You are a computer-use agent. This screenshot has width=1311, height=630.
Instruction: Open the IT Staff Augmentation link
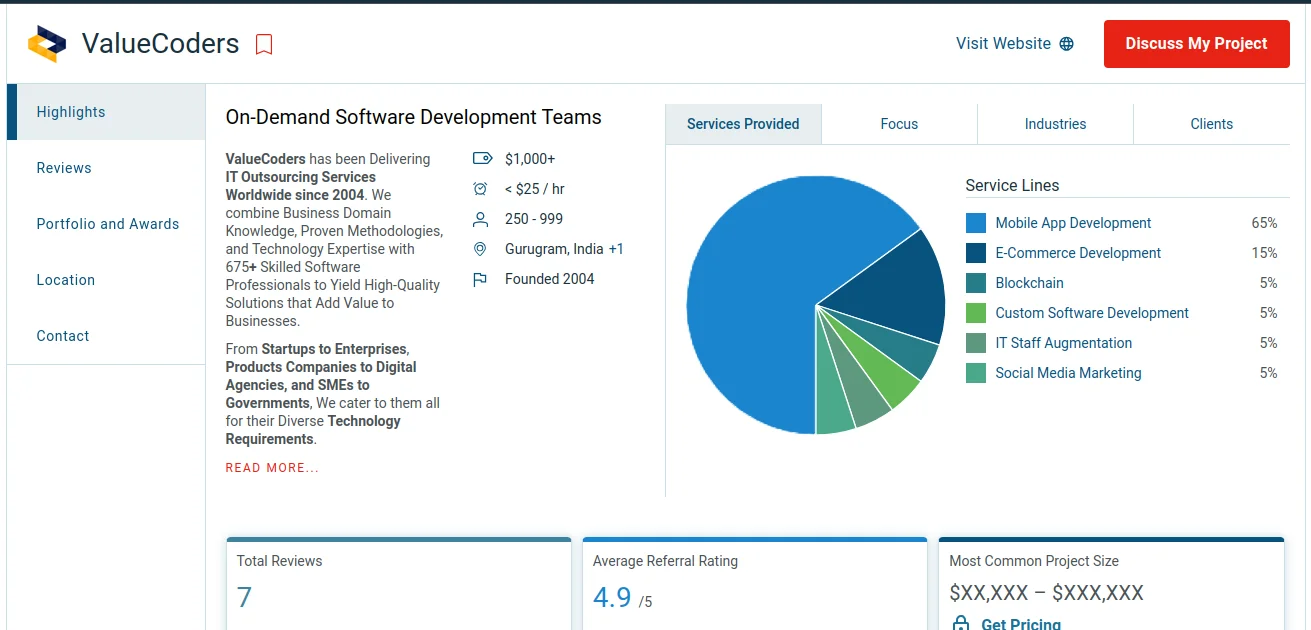[1064, 343]
